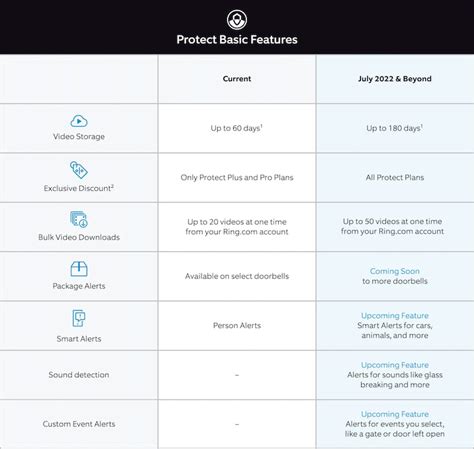Click the Video Storage cloud play icon
This screenshot has width=474, height=449.
[79, 121]
